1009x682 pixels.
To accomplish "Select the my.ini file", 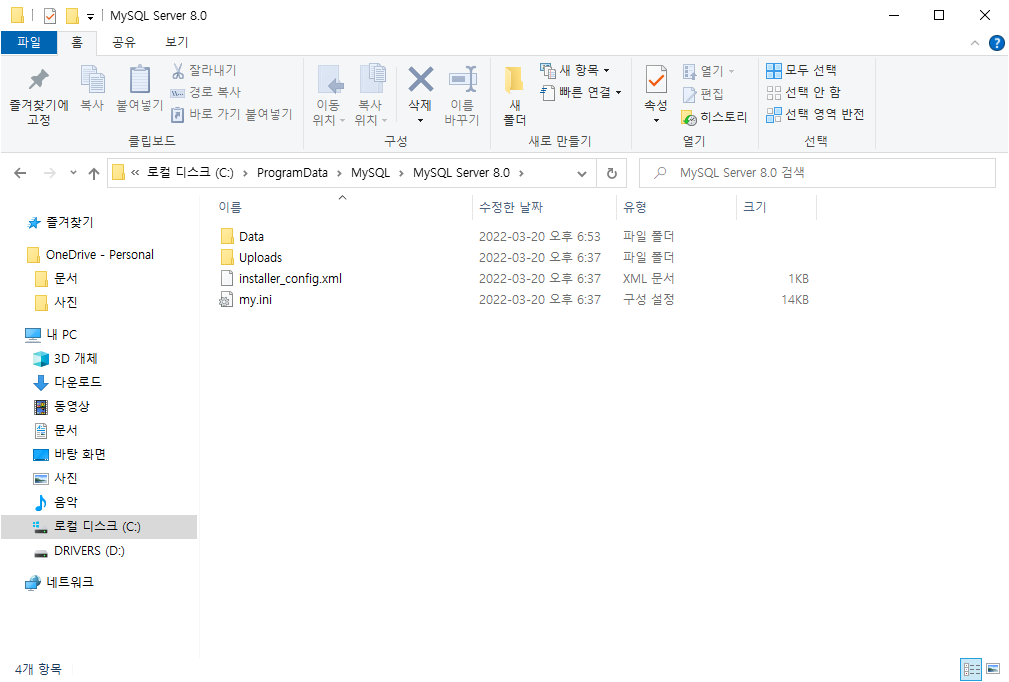I will (255, 300).
